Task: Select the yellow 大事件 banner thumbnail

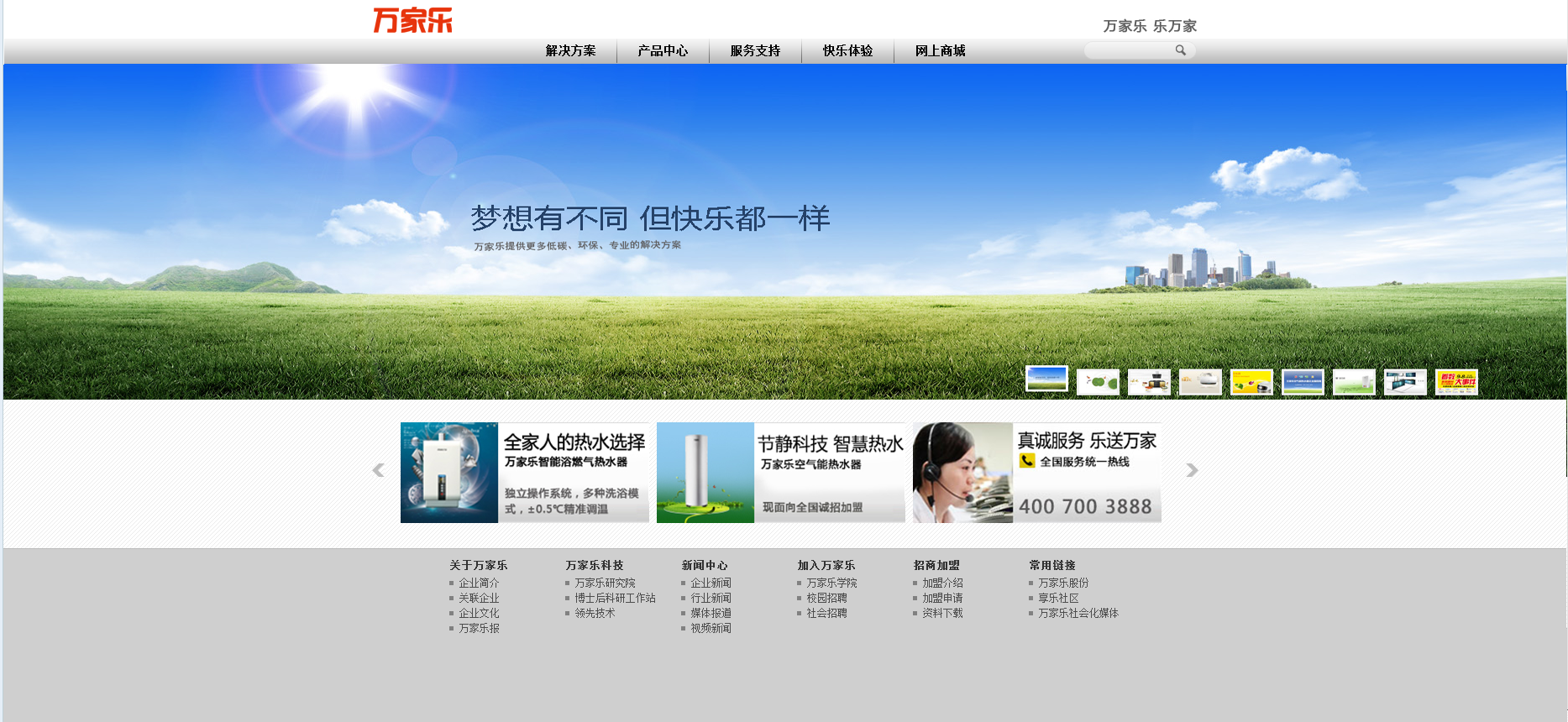Action: [x=1456, y=382]
